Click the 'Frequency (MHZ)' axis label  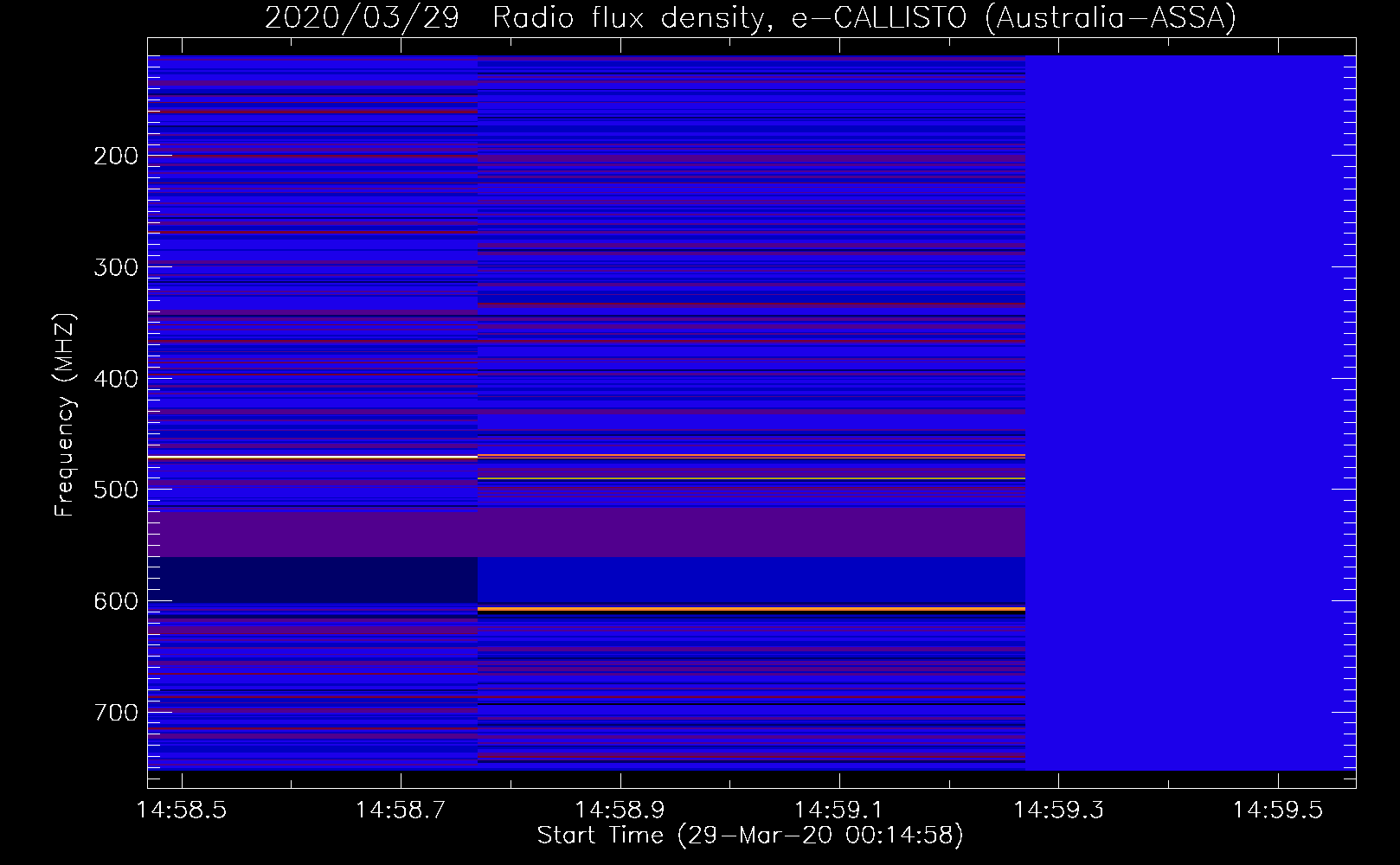pyautogui.click(x=65, y=414)
